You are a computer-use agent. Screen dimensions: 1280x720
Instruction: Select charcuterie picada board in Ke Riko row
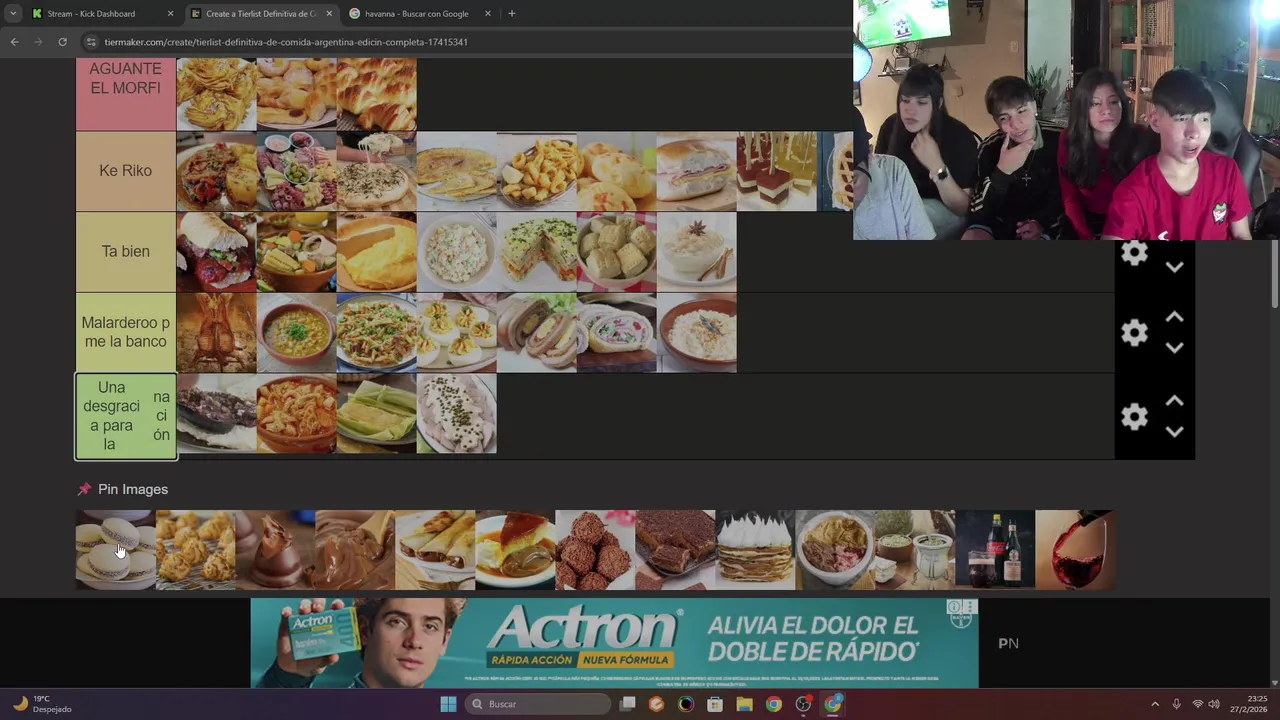(297, 171)
